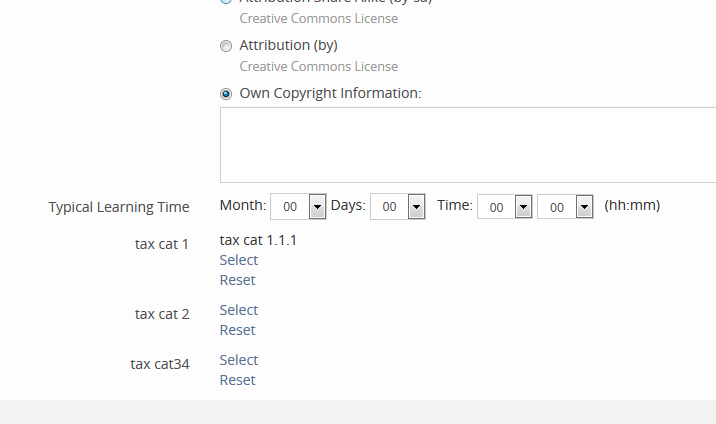This screenshot has height=424, width=716.
Task: Reset the tax cat 1 selection
Action: click(238, 280)
